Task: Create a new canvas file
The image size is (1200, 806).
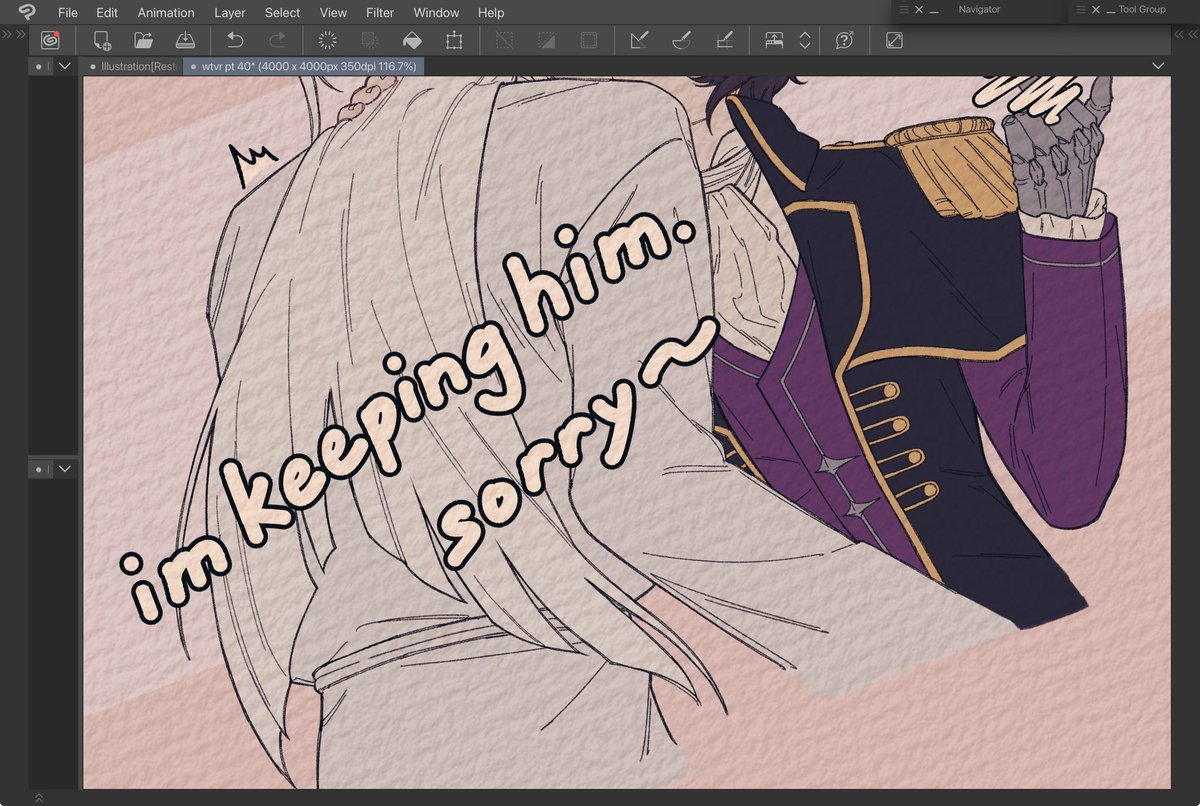Action: (x=102, y=41)
